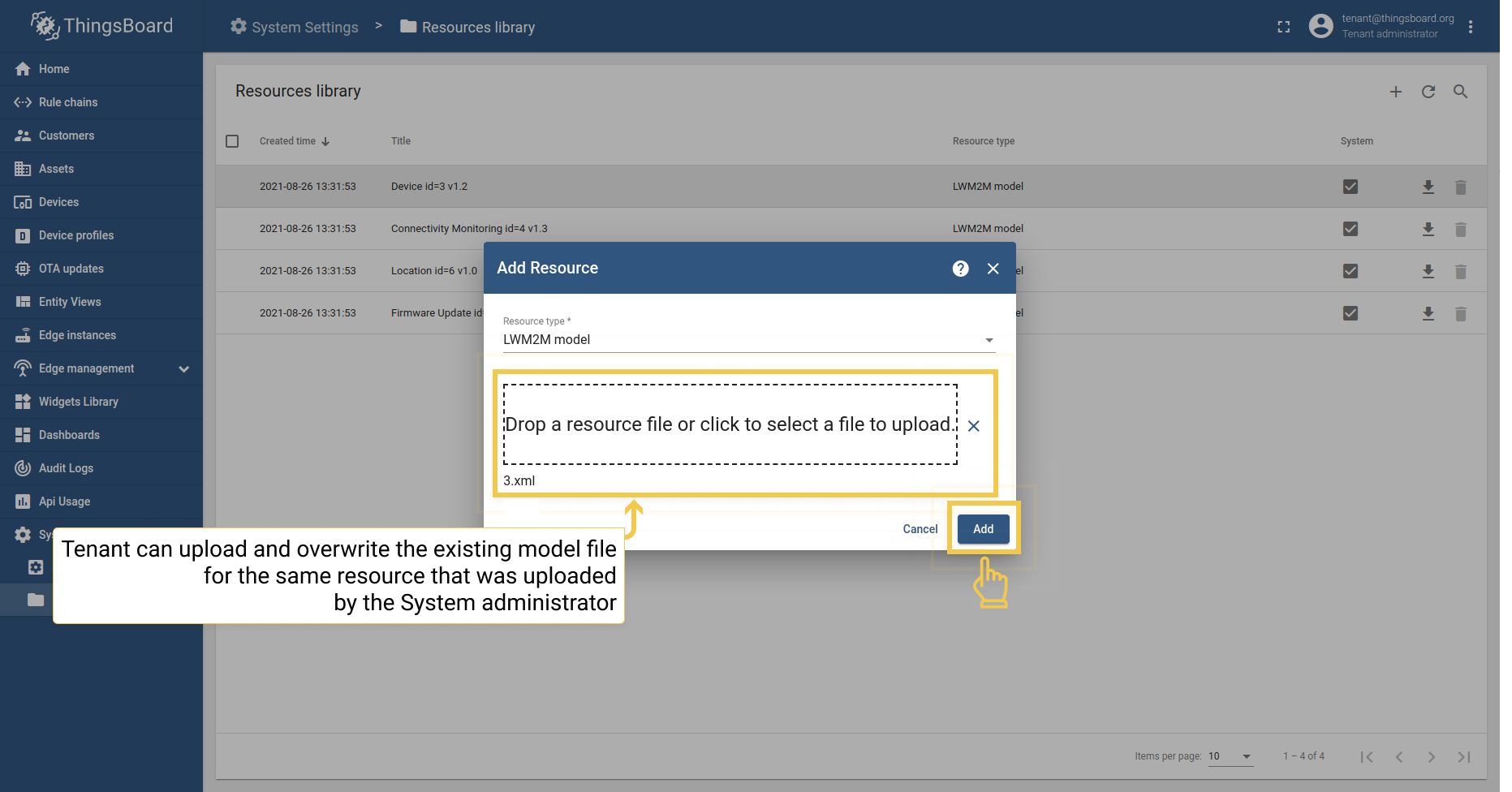Sort by Resource type column header
The image size is (1512, 792).
984,141
